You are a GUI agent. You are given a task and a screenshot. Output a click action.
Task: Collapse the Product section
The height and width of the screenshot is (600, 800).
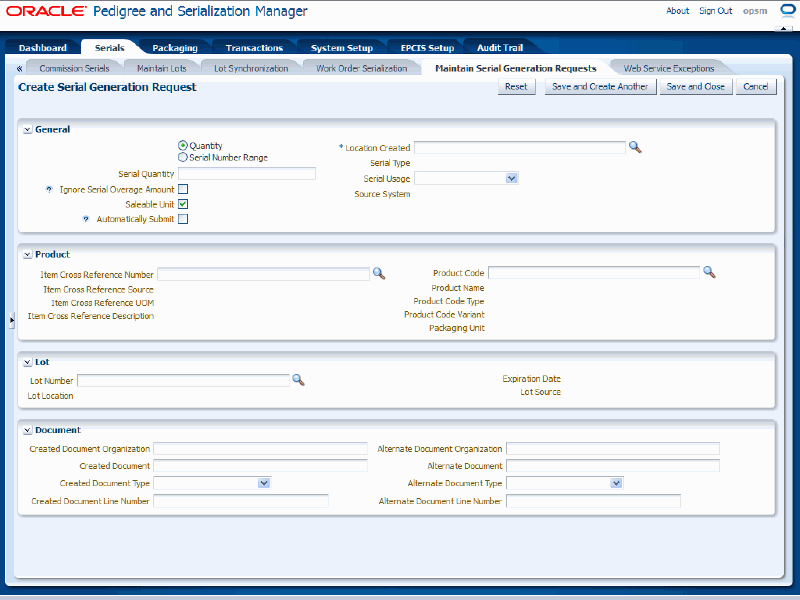tap(28, 255)
